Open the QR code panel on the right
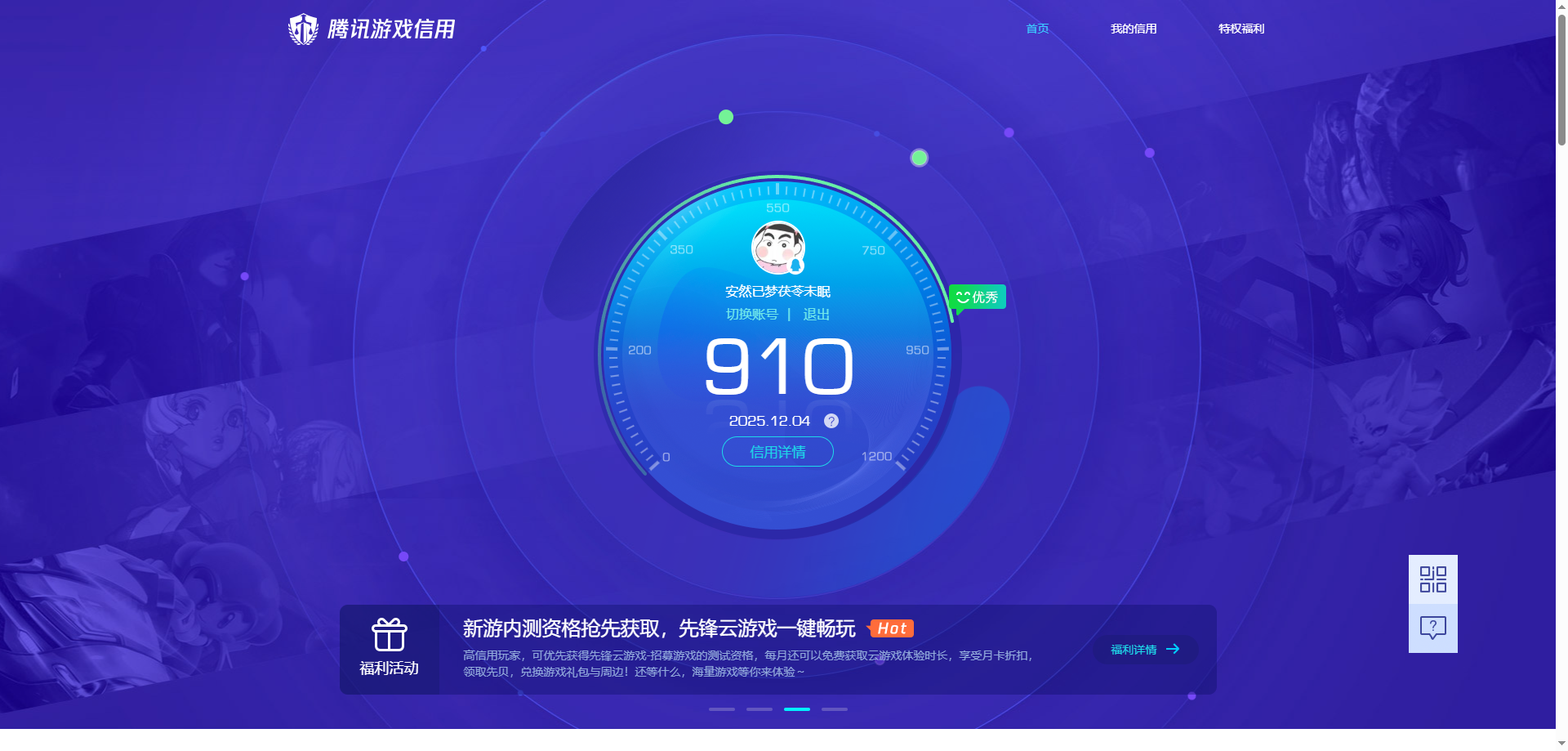 tap(1432, 578)
